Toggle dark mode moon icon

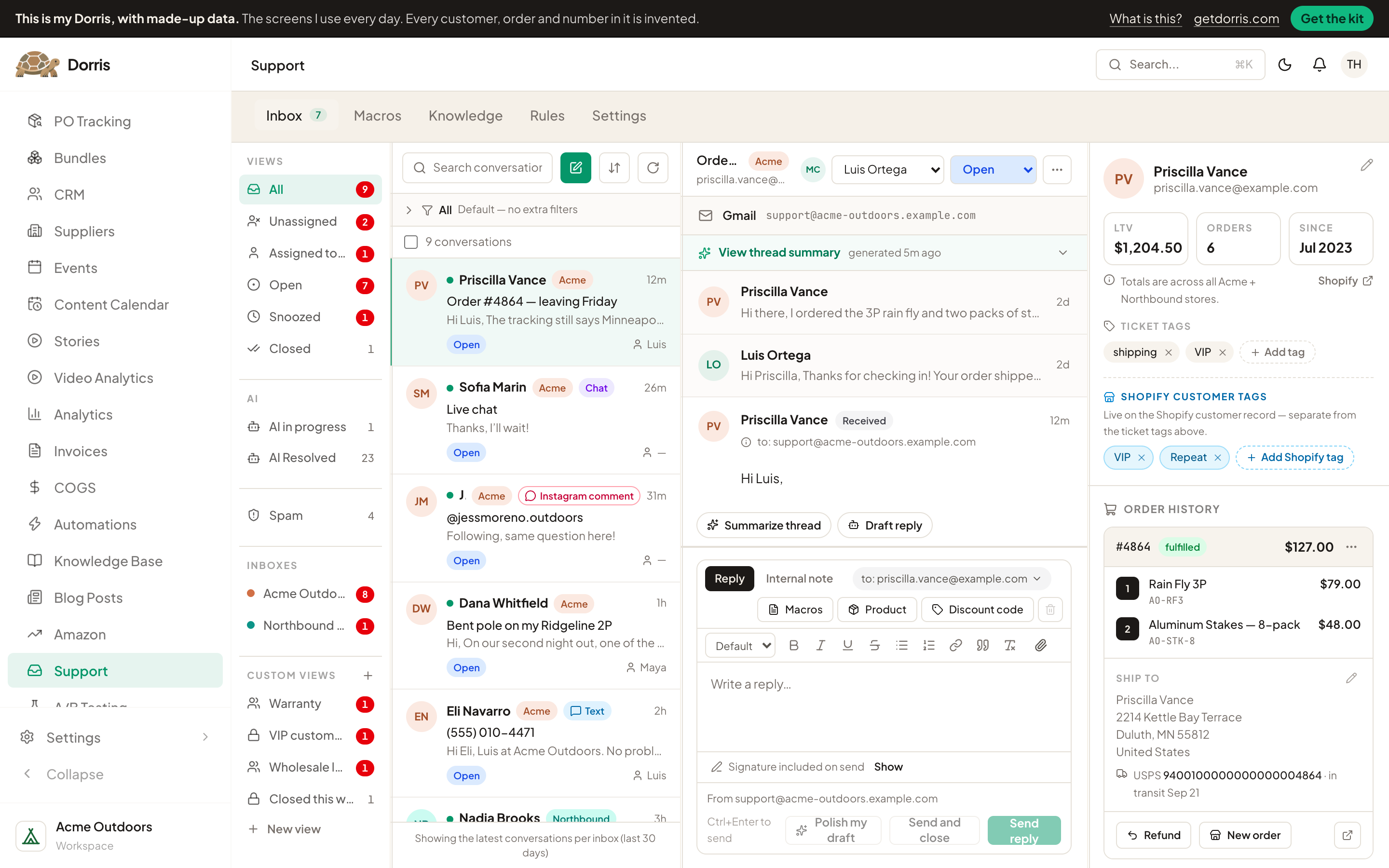coord(1284,64)
